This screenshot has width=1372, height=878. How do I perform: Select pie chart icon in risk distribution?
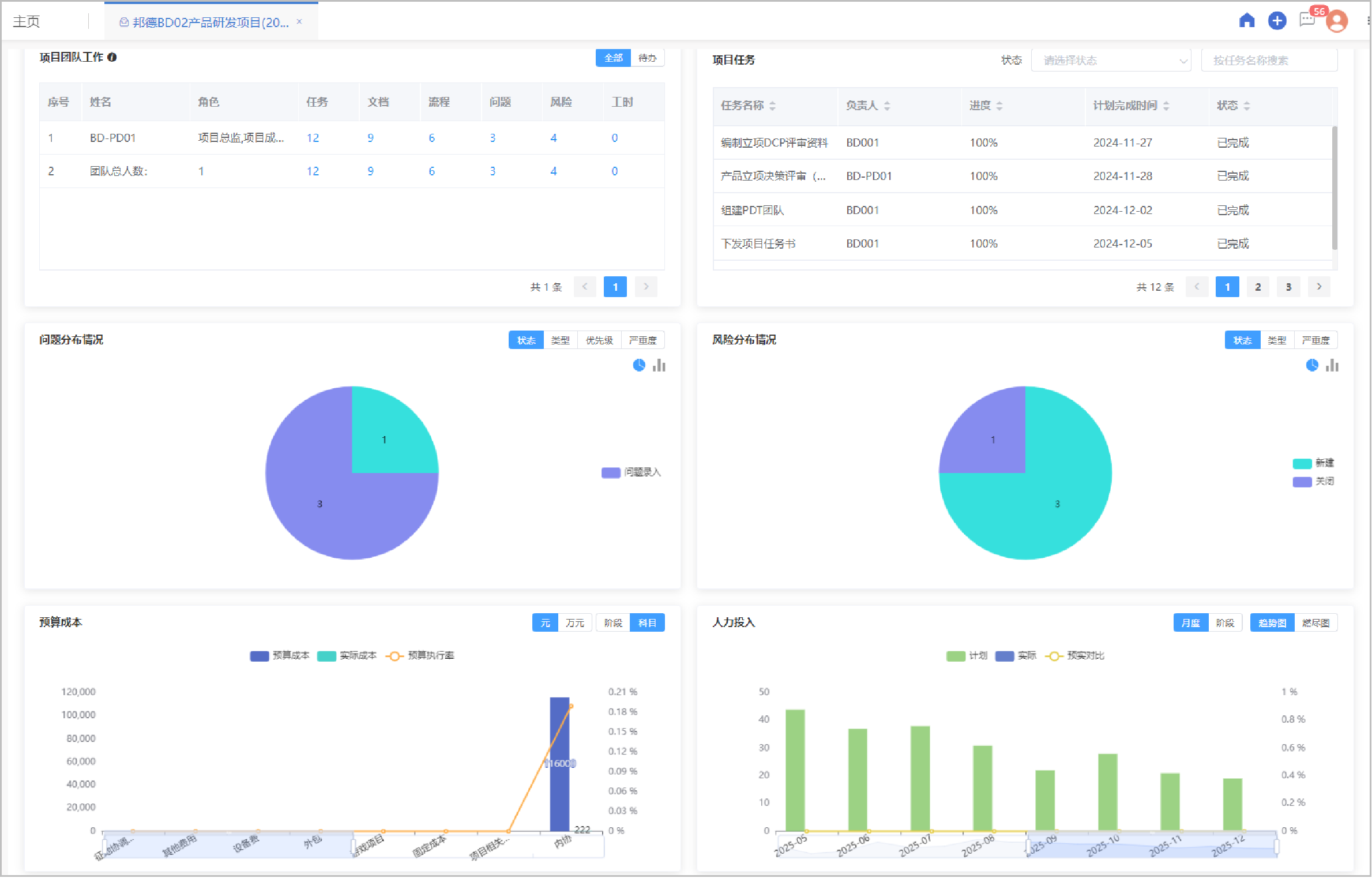coord(1312,366)
